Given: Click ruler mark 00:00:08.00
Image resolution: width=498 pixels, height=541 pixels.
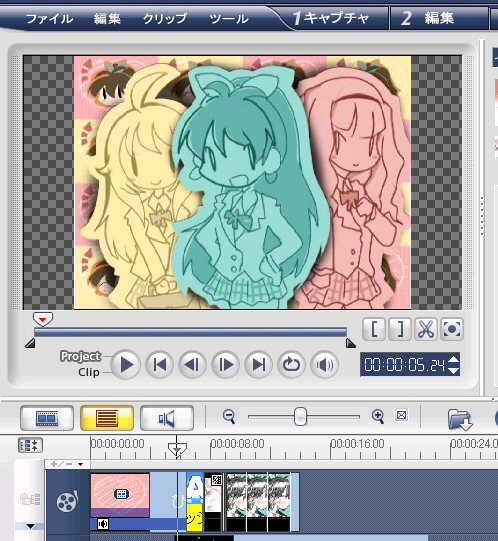Looking at the screenshot, I should click(237, 443).
